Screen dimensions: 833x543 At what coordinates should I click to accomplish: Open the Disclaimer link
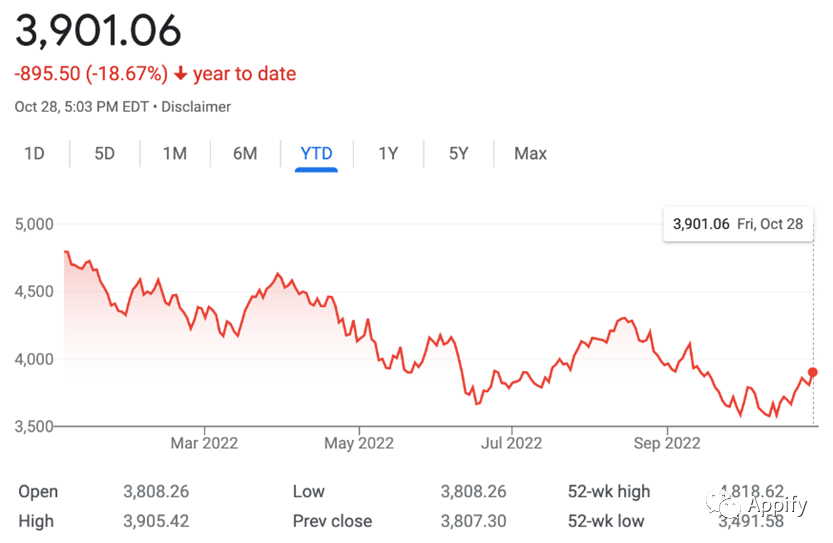[x=196, y=107]
